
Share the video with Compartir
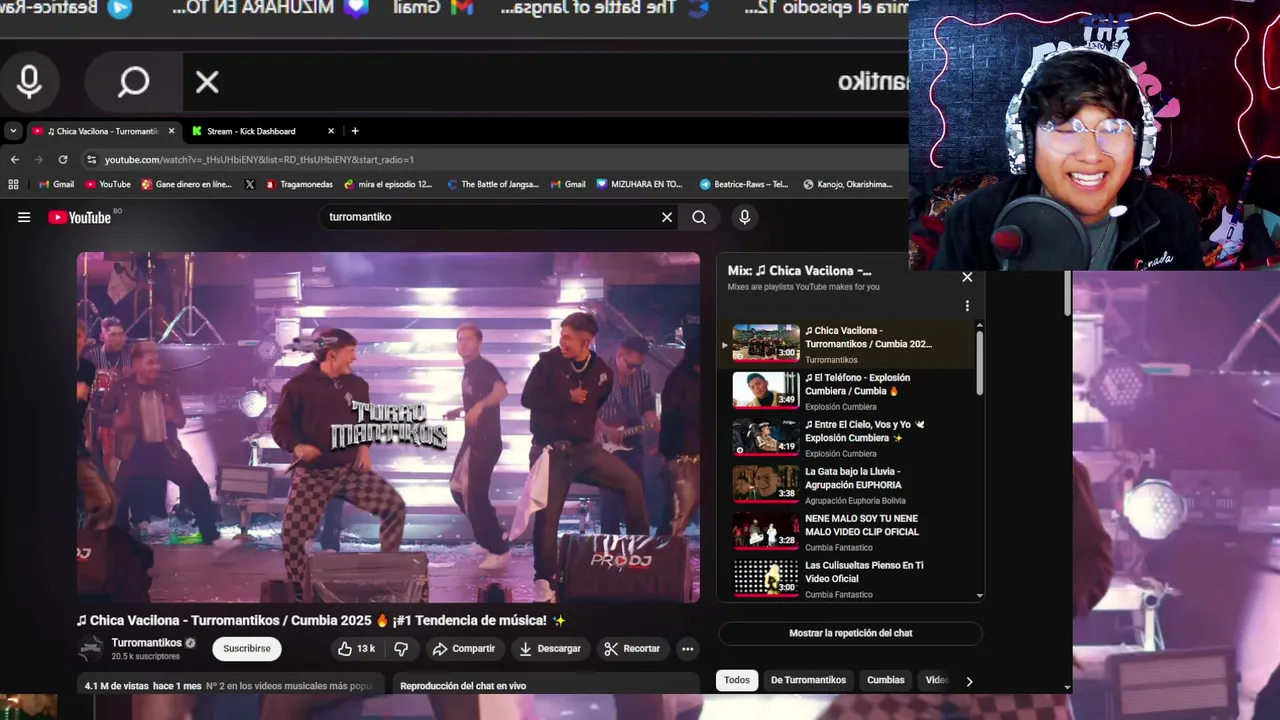click(x=463, y=648)
